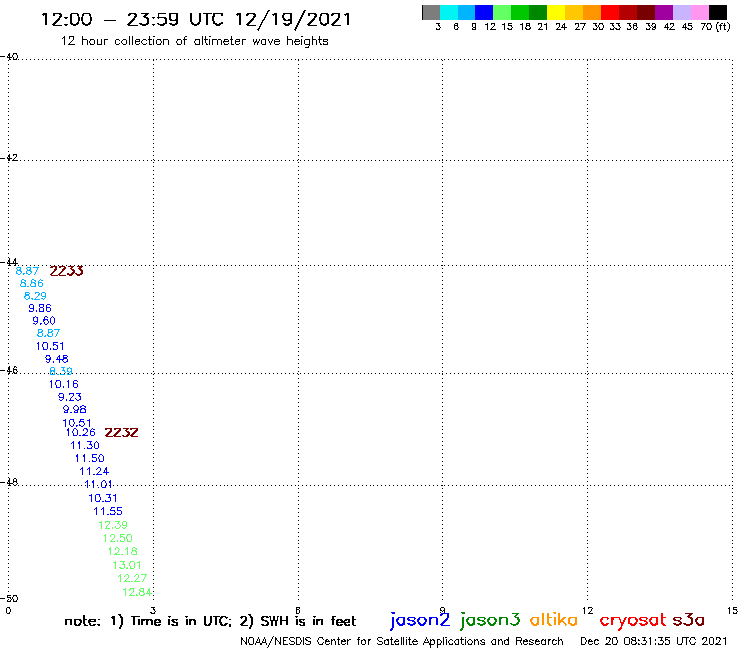Select the dark red 's3a' satellite label
This screenshot has width=740, height=650.
(x=689, y=620)
